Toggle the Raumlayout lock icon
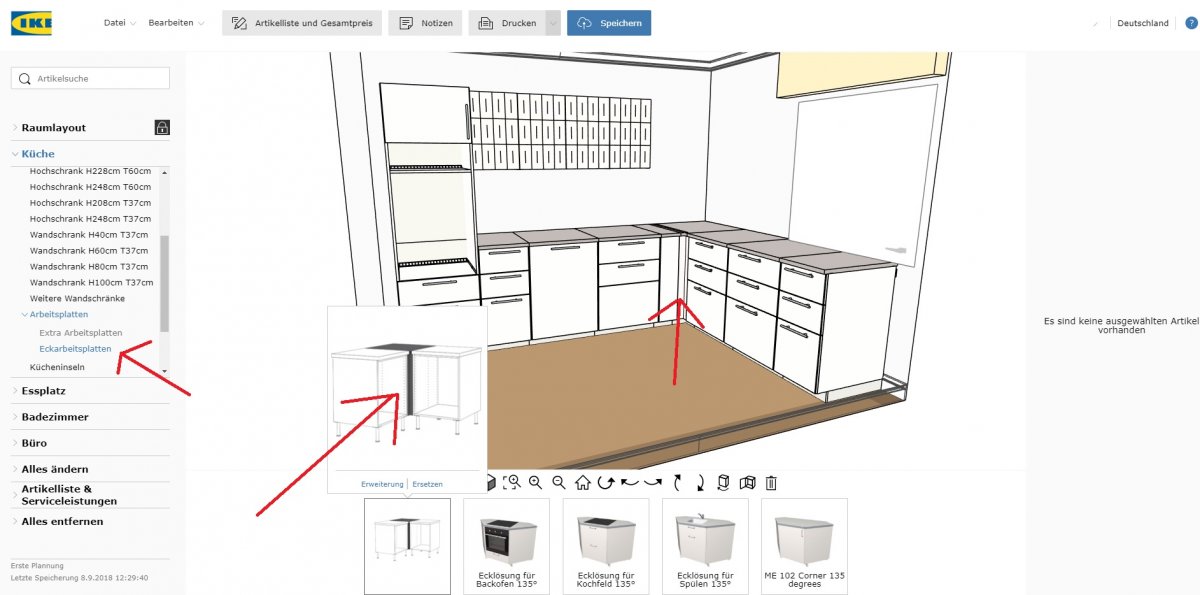The height and width of the screenshot is (595, 1200). 162,127
